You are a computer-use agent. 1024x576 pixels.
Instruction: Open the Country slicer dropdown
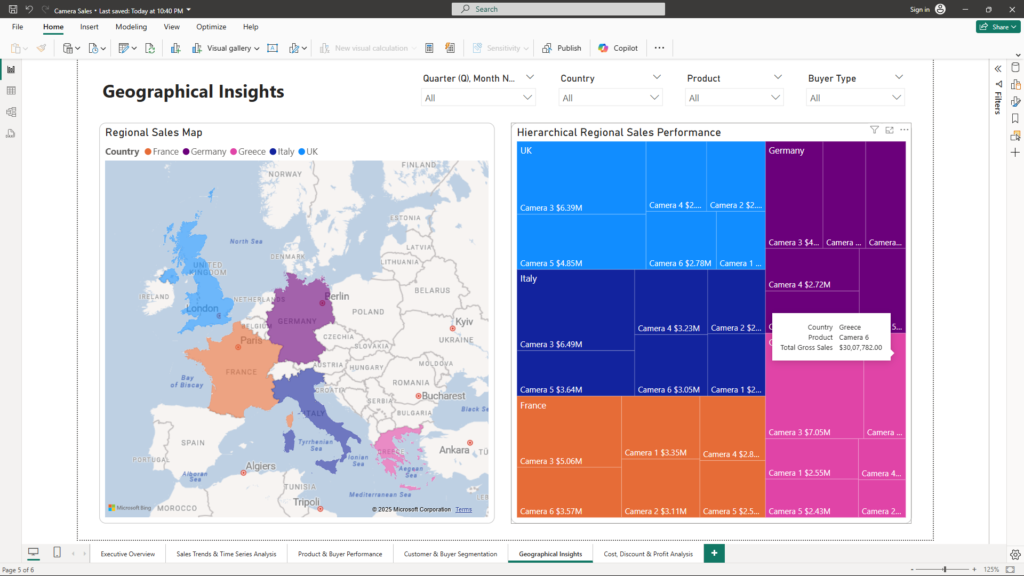click(x=654, y=97)
